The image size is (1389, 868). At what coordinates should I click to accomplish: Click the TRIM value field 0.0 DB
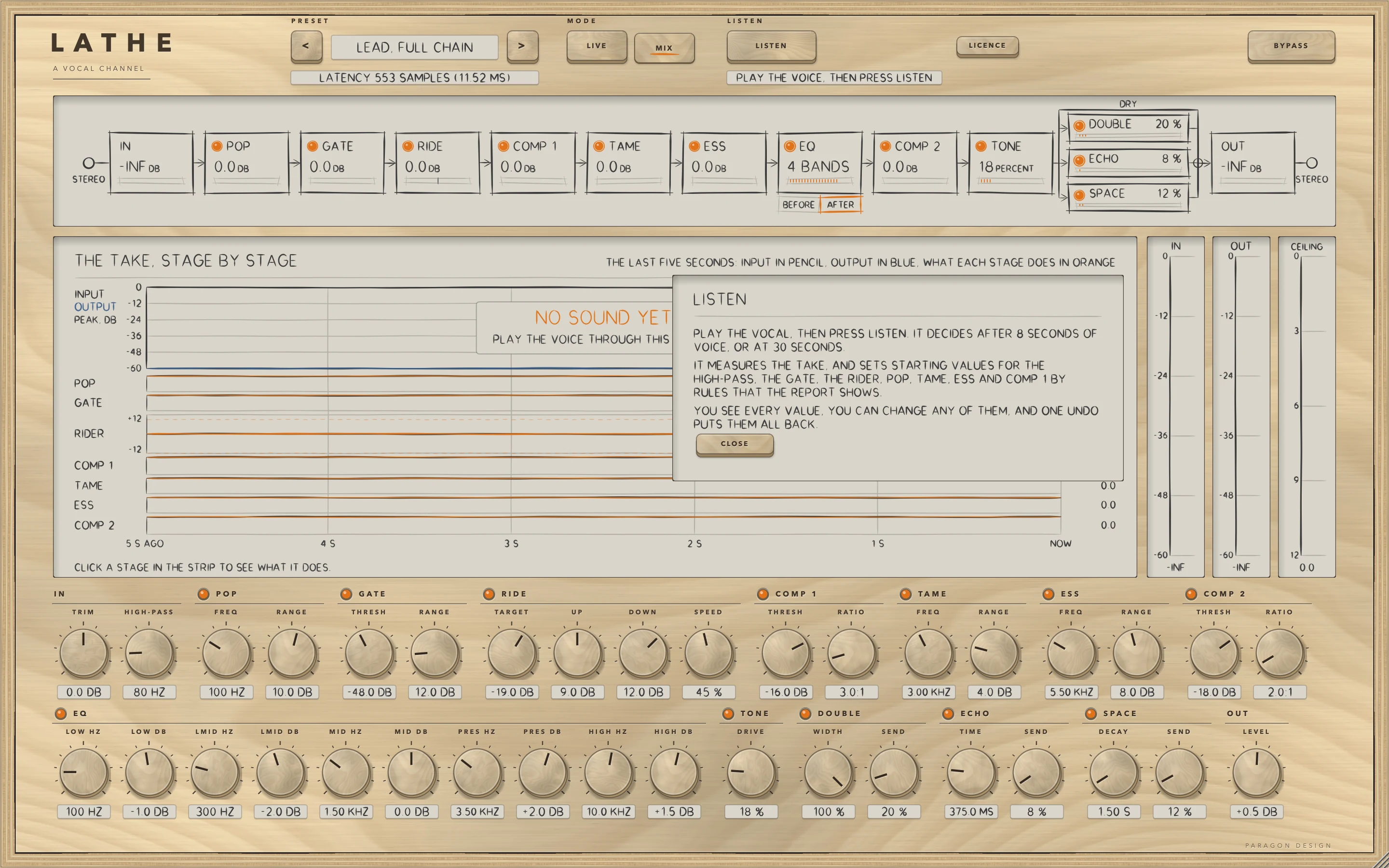[x=84, y=692]
